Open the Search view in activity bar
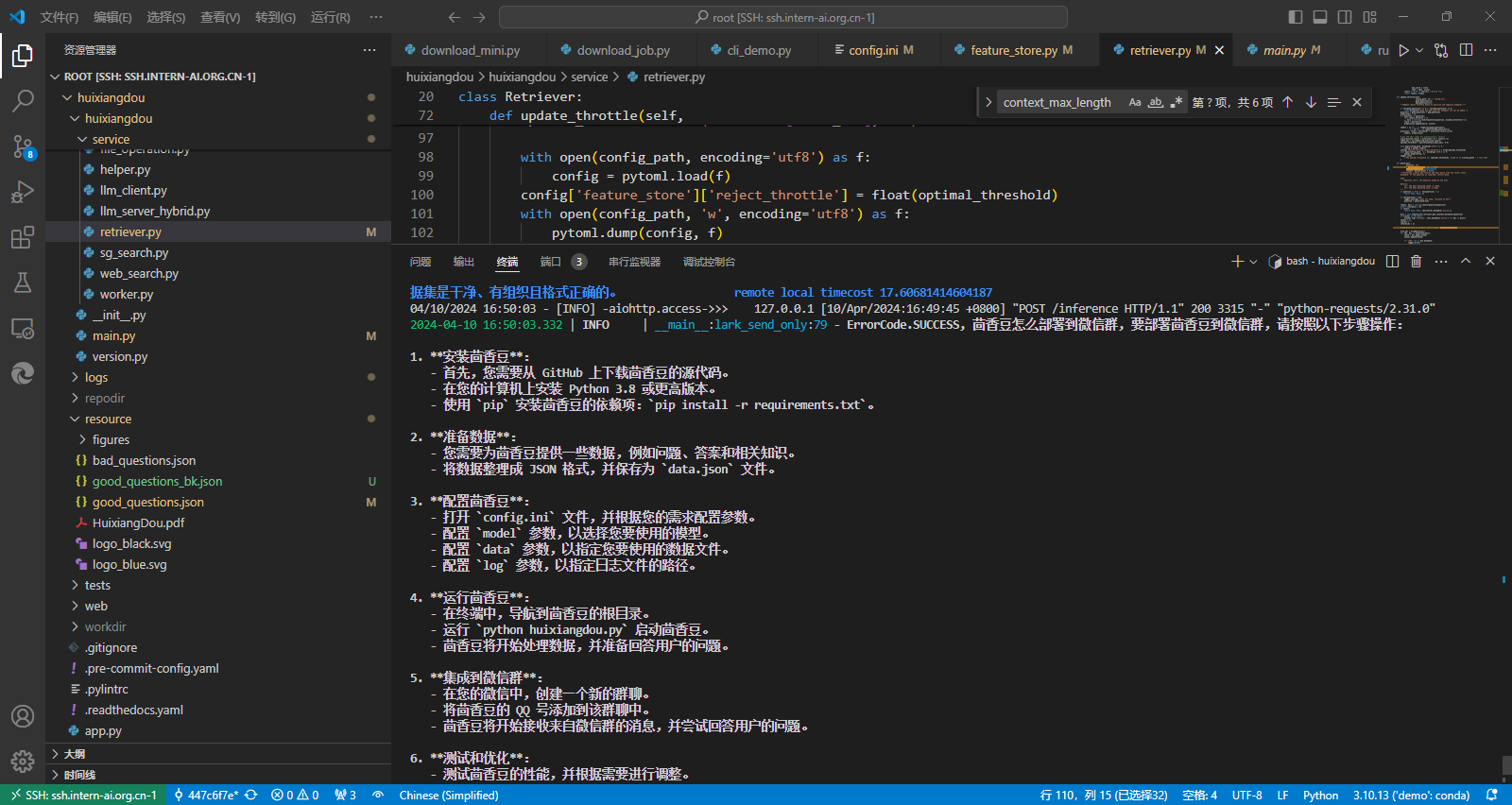Screen dimensions: 1512x805 [x=23, y=100]
